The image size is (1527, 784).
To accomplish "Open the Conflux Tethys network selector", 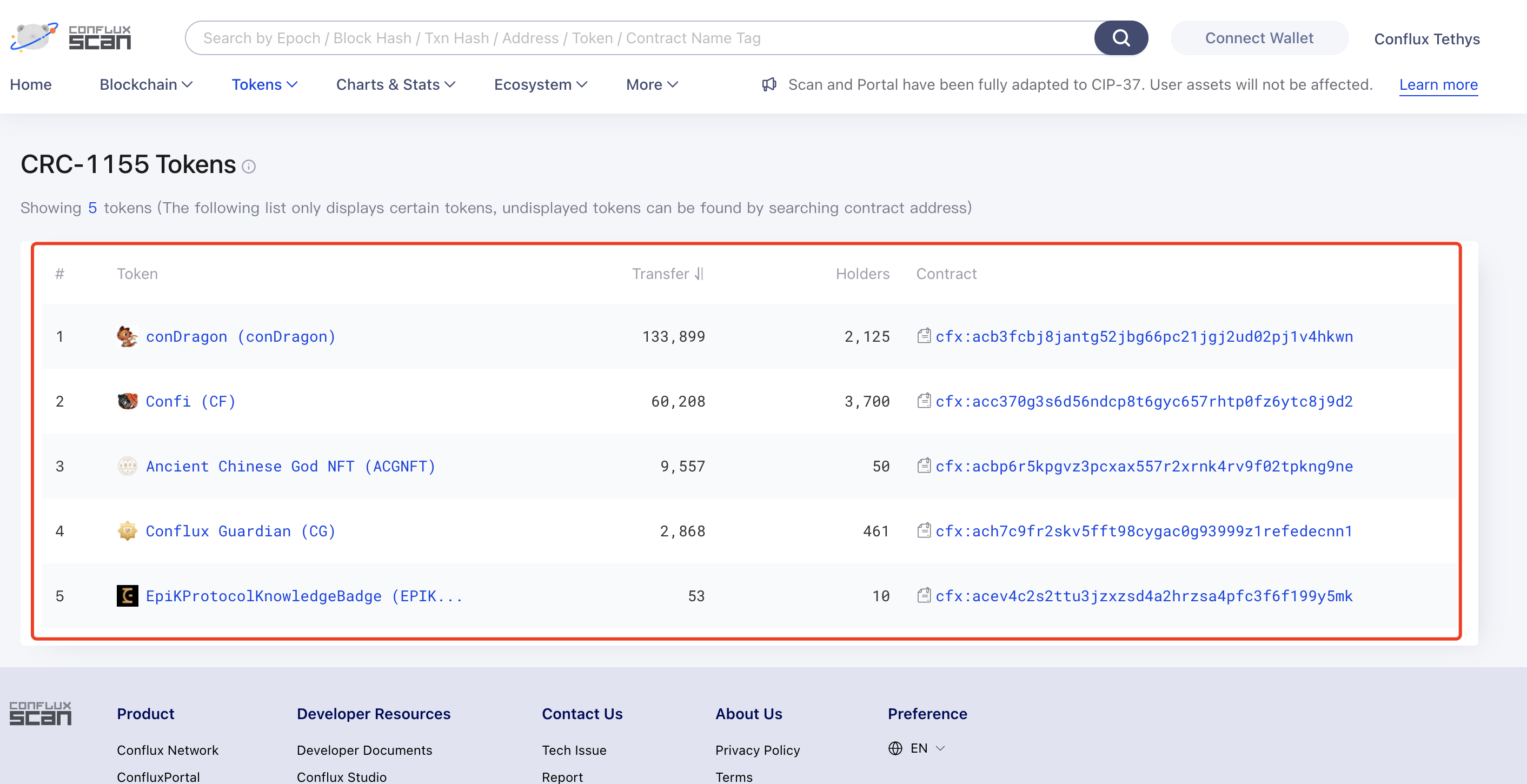I will (1427, 39).
